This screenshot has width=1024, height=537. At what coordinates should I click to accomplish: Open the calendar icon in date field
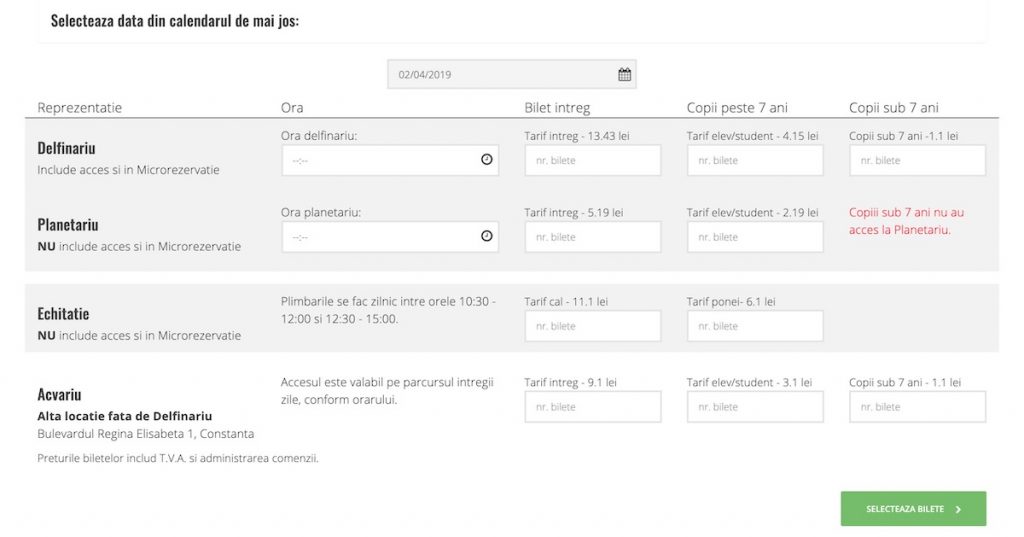coord(624,74)
